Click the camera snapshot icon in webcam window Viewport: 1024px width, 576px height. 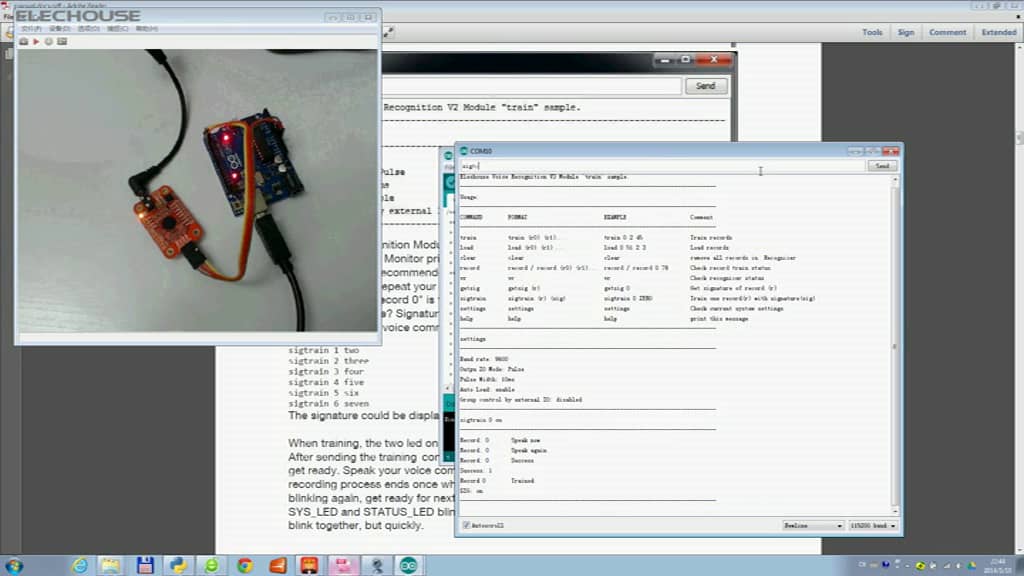[x=24, y=42]
